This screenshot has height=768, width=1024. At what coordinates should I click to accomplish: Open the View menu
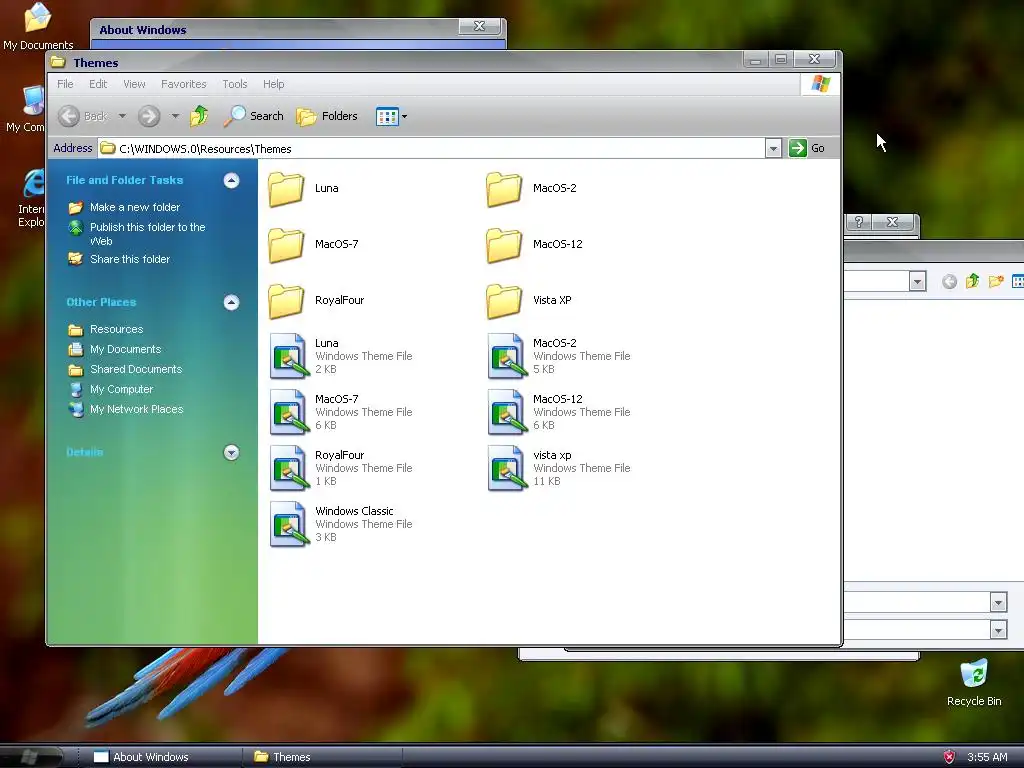pos(134,84)
